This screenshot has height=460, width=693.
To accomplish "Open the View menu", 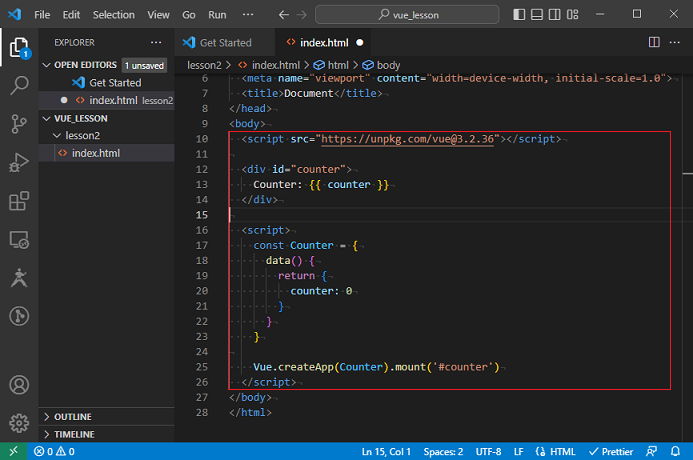I will click(158, 15).
